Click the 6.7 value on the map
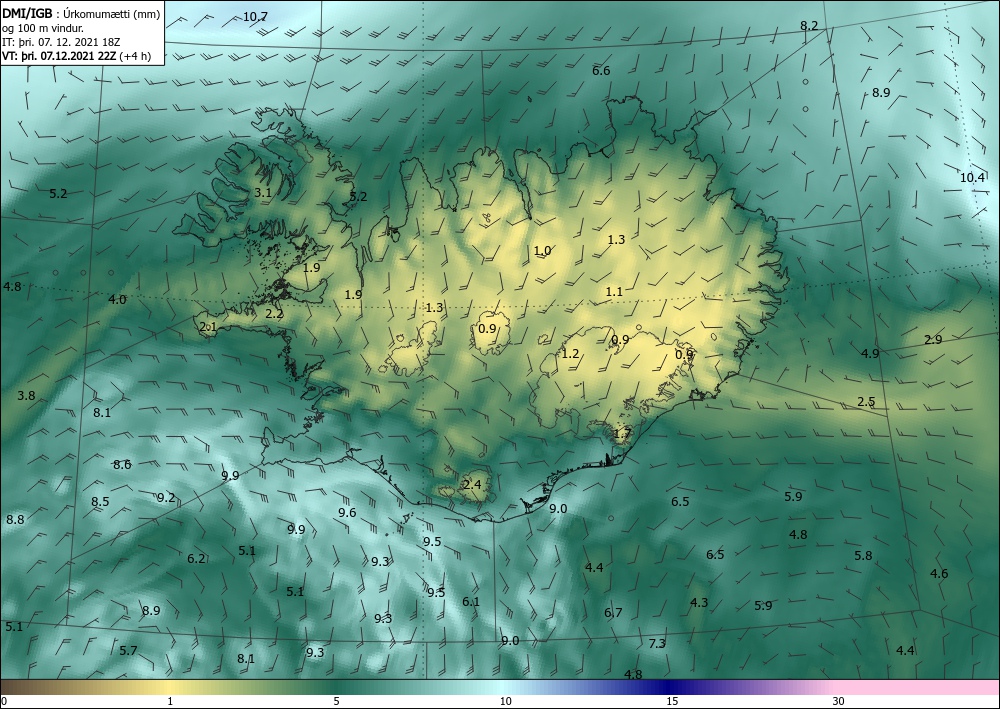Screen dimensions: 1000x709 tap(614, 613)
